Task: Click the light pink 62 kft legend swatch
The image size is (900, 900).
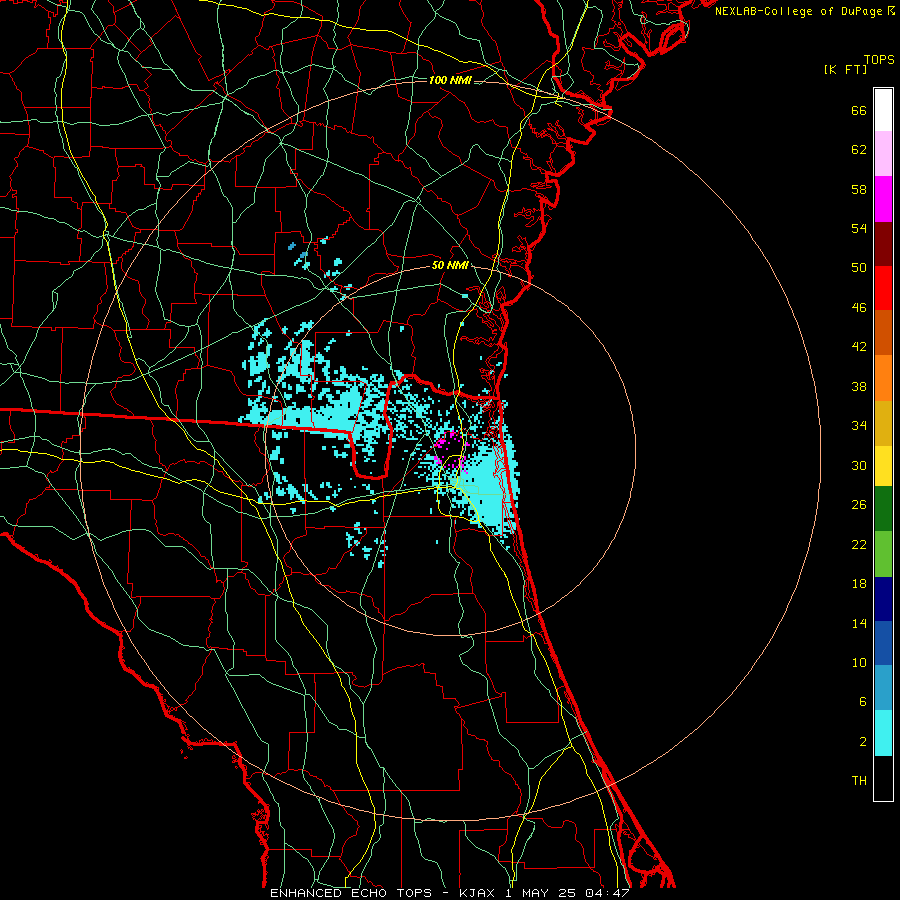Action: [x=883, y=154]
